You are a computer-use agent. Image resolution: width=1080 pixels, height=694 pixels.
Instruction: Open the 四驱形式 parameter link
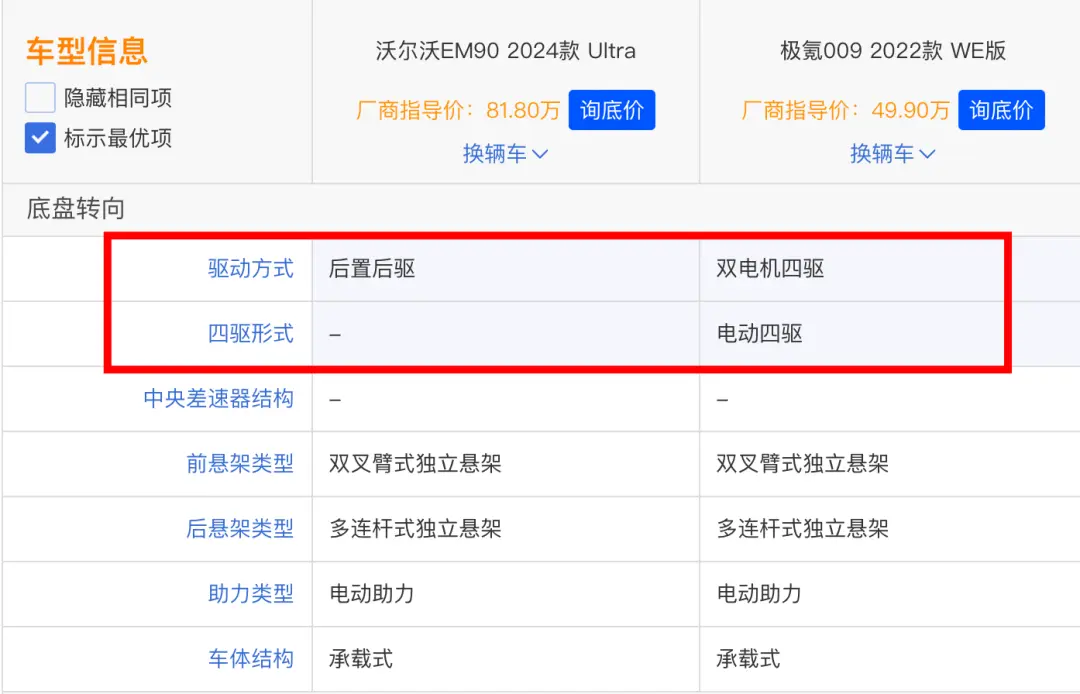(x=251, y=333)
